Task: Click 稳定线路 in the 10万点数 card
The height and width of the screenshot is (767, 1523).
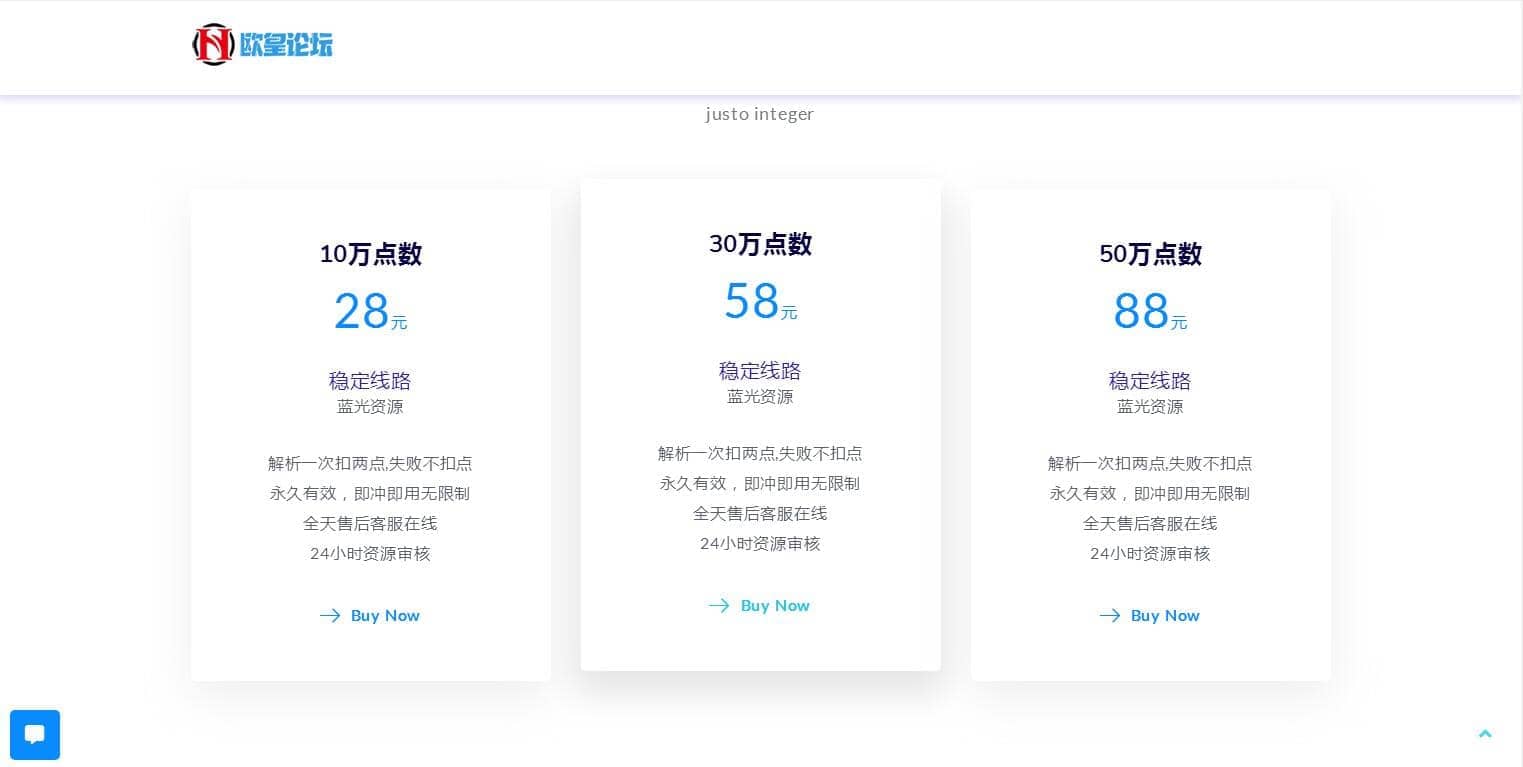Action: (x=370, y=381)
